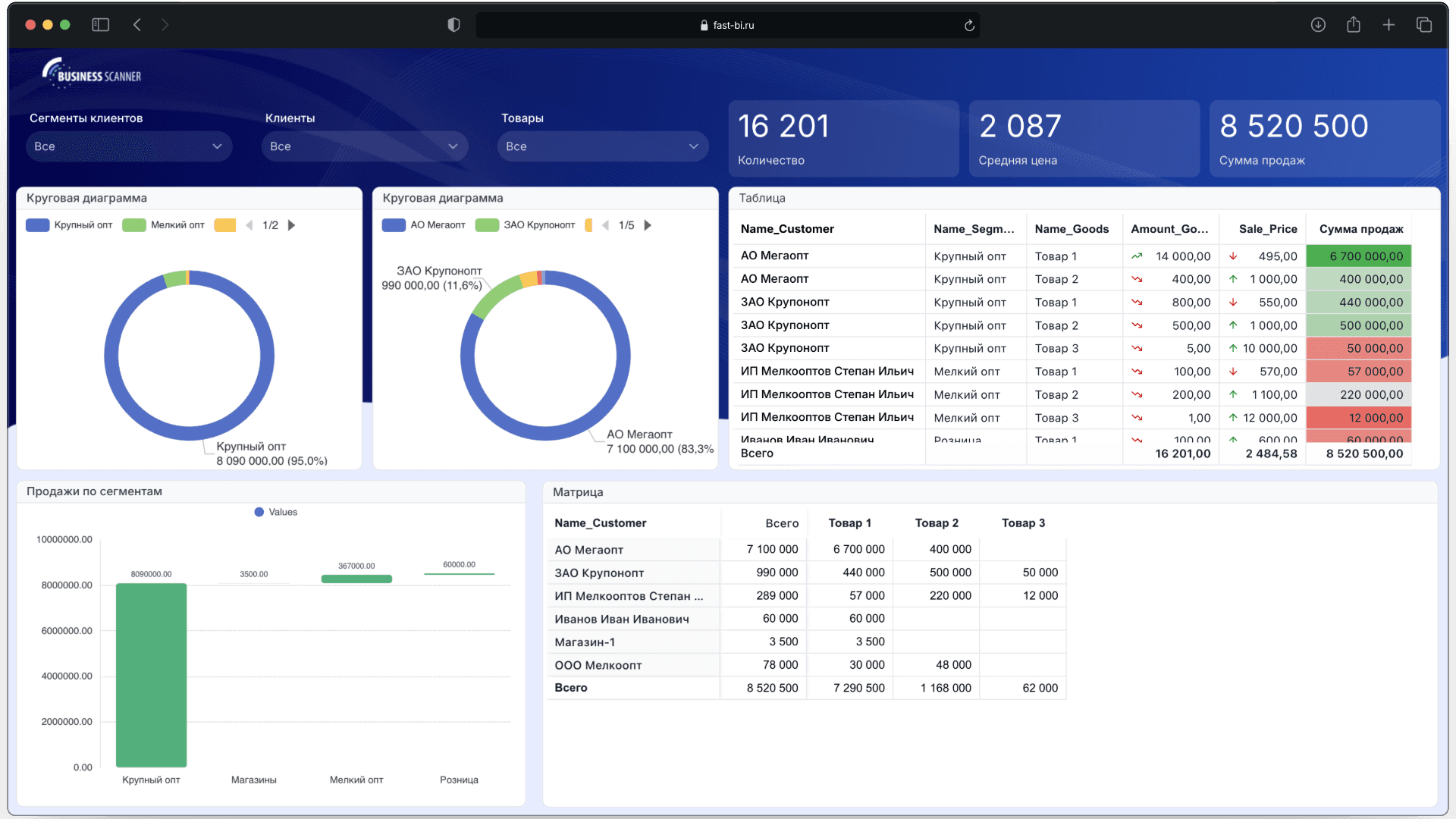Go to next legend page in first pie chart

pyautogui.click(x=291, y=225)
